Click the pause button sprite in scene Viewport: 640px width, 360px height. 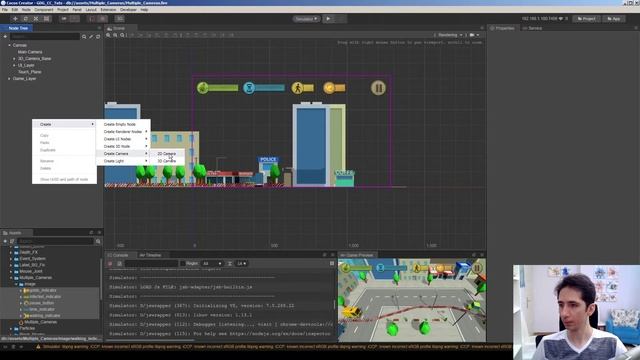[x=378, y=88]
